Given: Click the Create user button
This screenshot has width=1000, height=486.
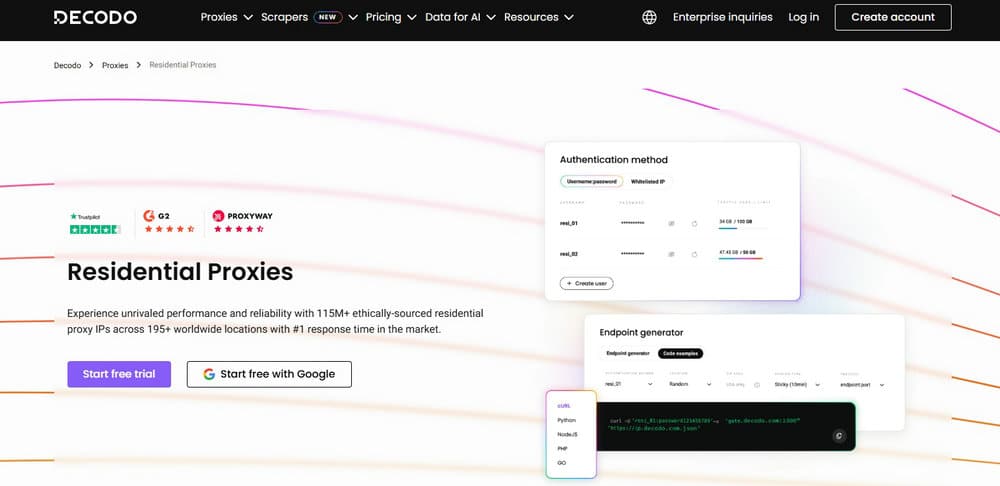Looking at the screenshot, I should coord(587,283).
